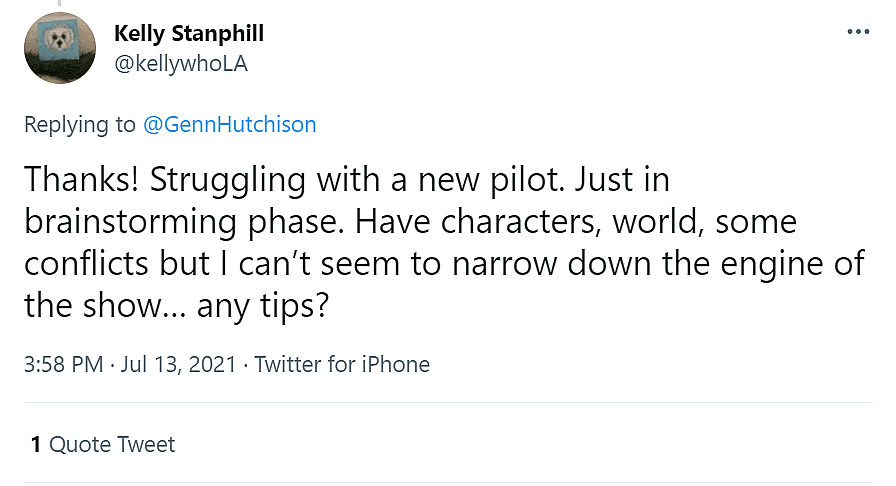Click the Jul 13, 2021 date
This screenshot has height=486, width=896.
[176, 364]
